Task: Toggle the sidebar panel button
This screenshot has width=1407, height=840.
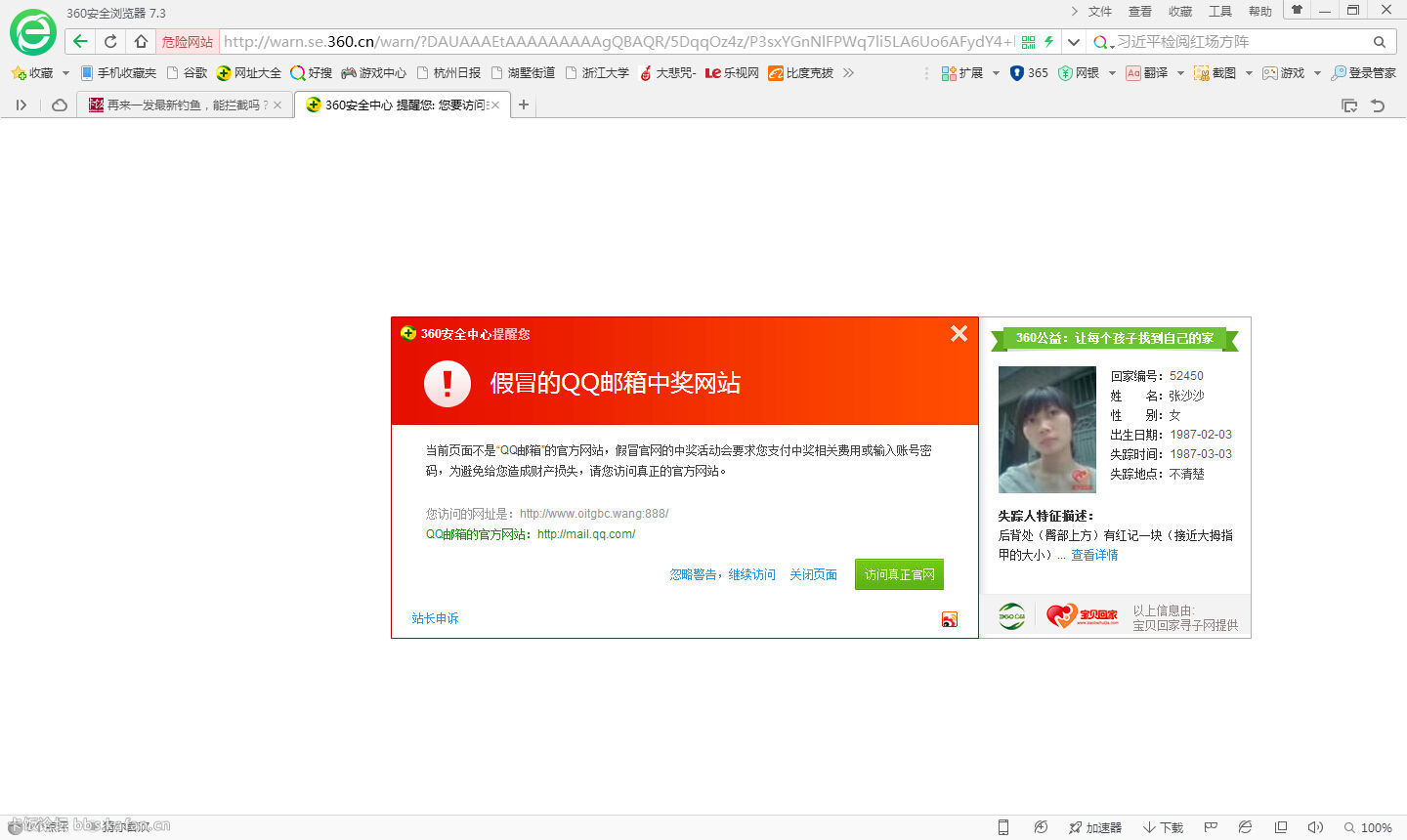Action: [21, 105]
